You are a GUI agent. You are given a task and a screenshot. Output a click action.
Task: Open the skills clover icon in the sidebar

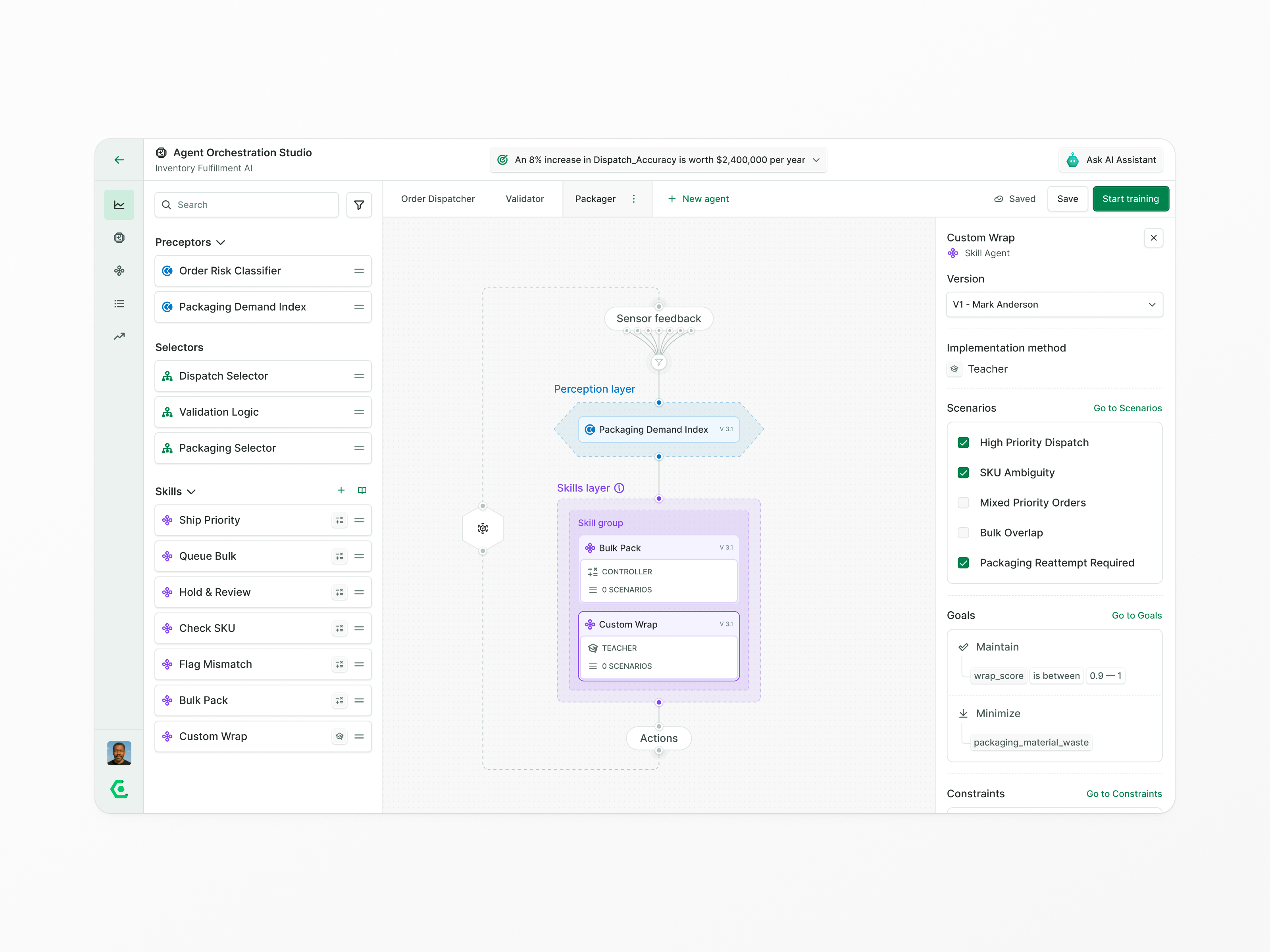tap(119, 270)
